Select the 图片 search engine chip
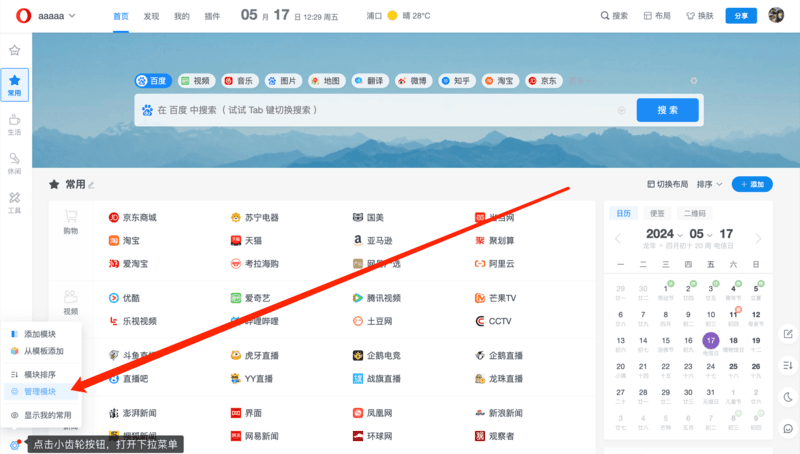This screenshot has width=800, height=454. (x=283, y=81)
